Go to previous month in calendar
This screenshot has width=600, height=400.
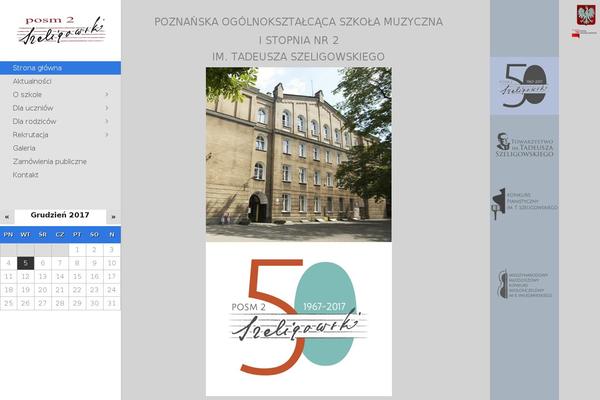pos(7,217)
